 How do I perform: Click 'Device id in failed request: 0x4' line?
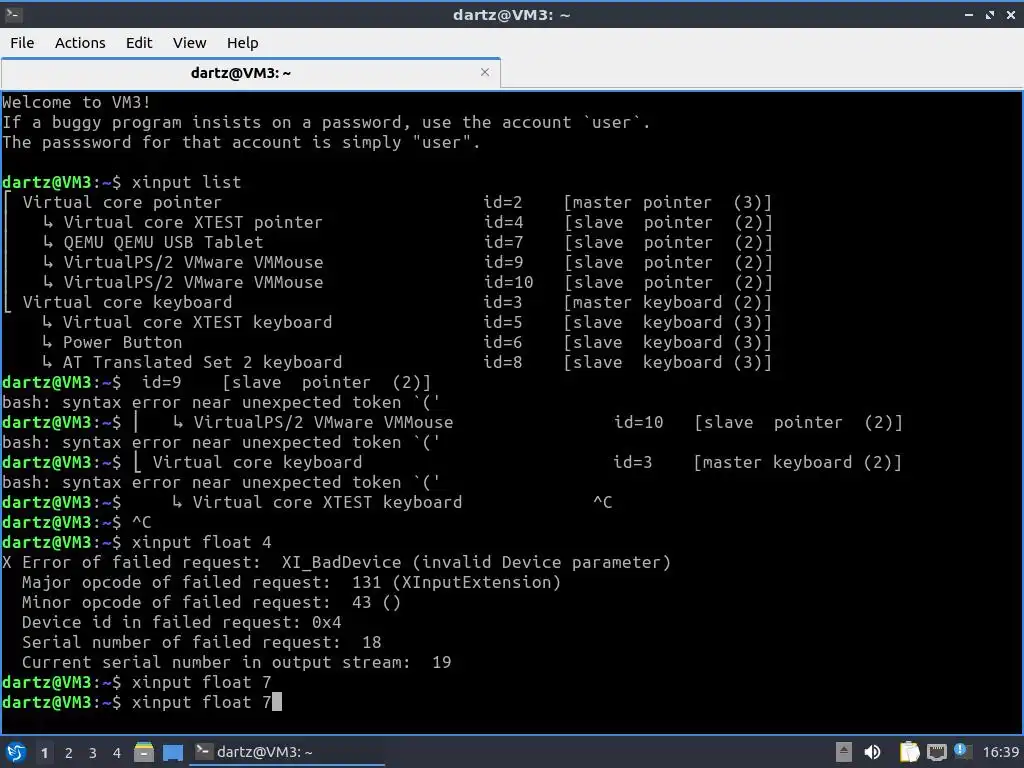pos(182,622)
